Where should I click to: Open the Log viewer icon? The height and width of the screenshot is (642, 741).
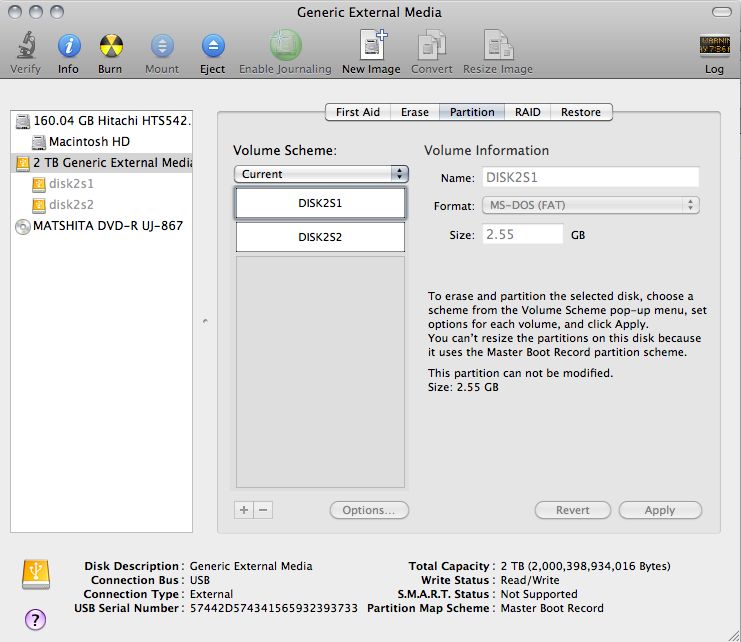[715, 46]
